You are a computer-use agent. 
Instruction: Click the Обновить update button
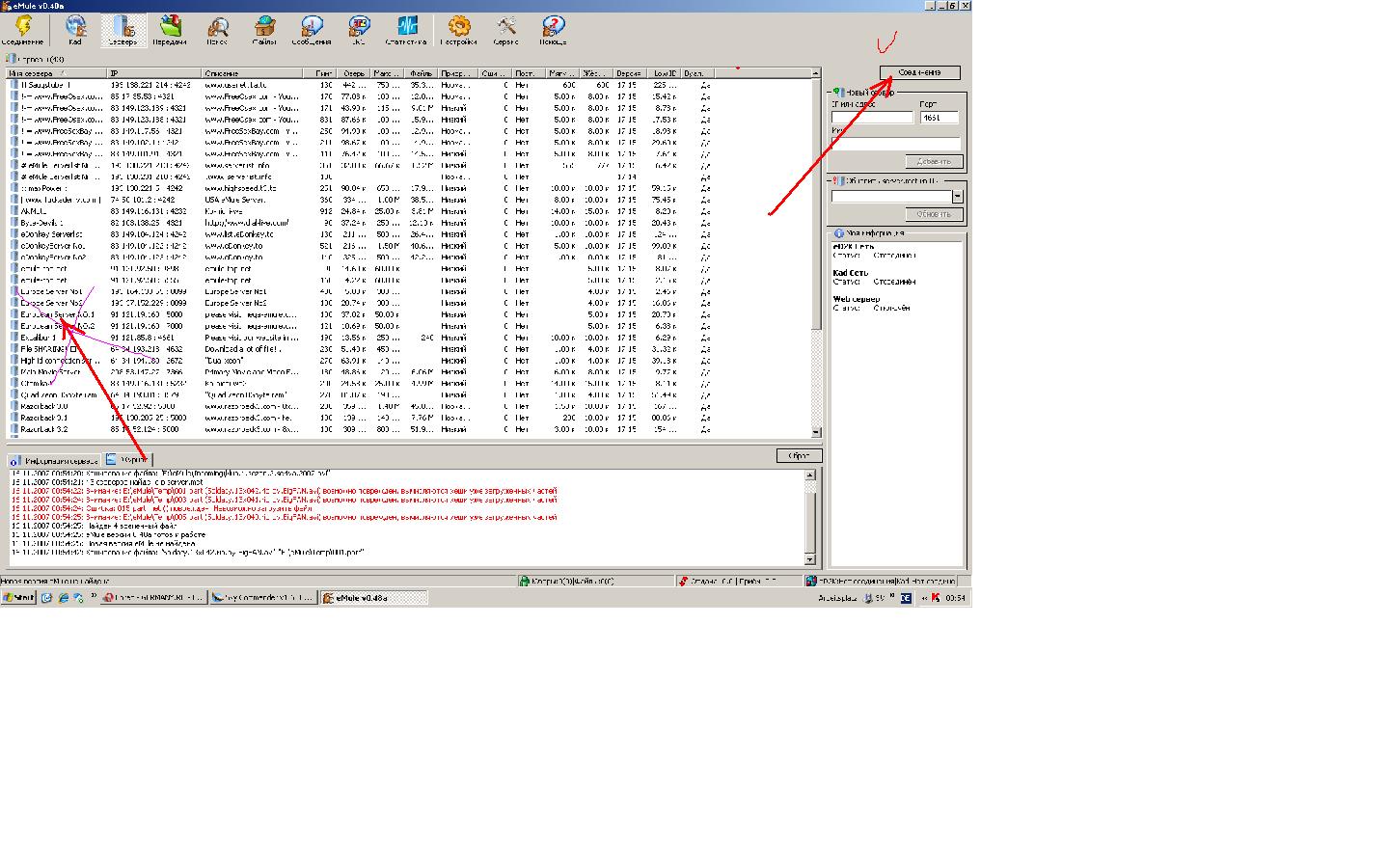tap(934, 214)
